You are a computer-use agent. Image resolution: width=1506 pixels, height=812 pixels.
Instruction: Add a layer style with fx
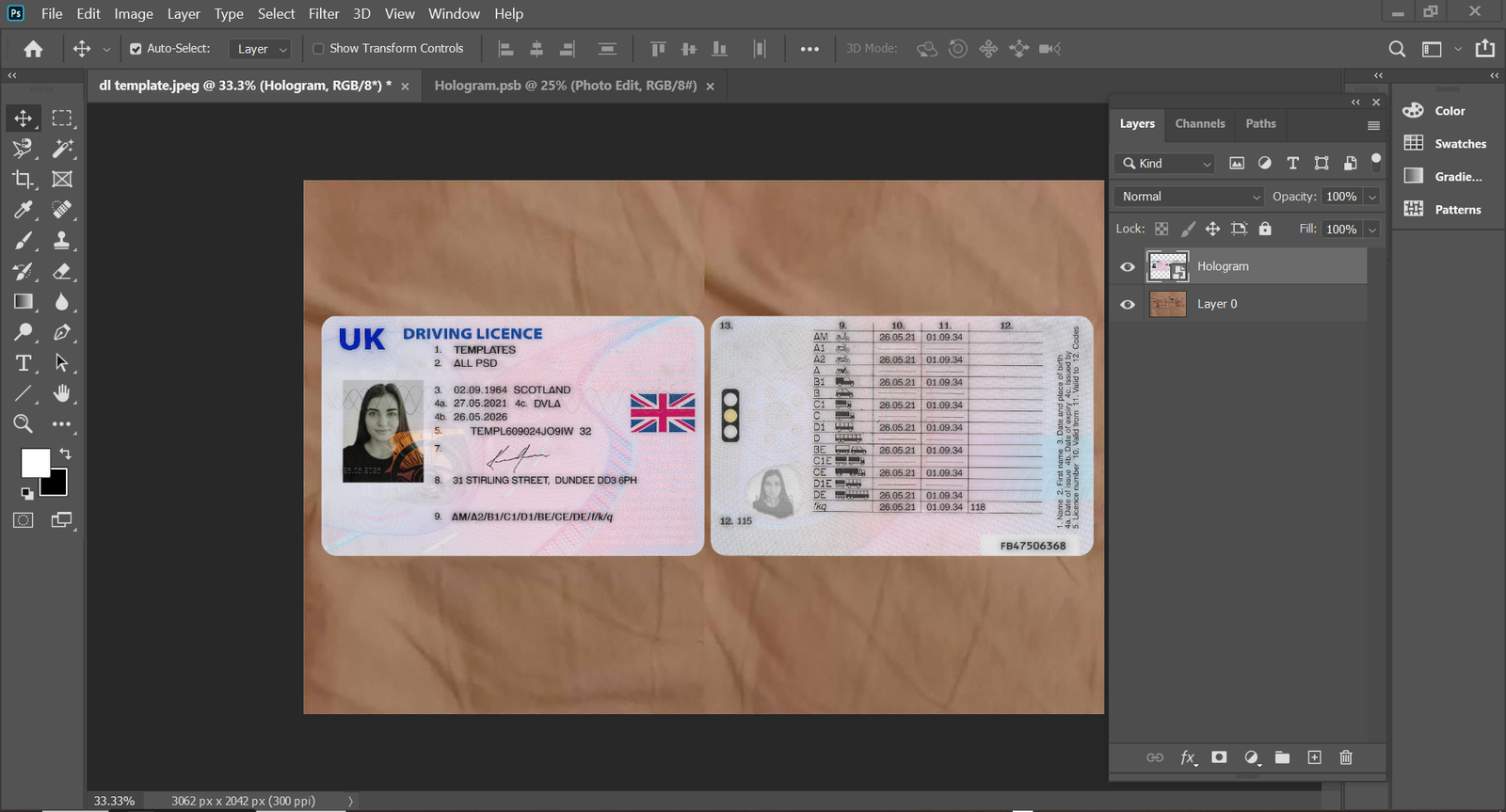pos(1188,757)
